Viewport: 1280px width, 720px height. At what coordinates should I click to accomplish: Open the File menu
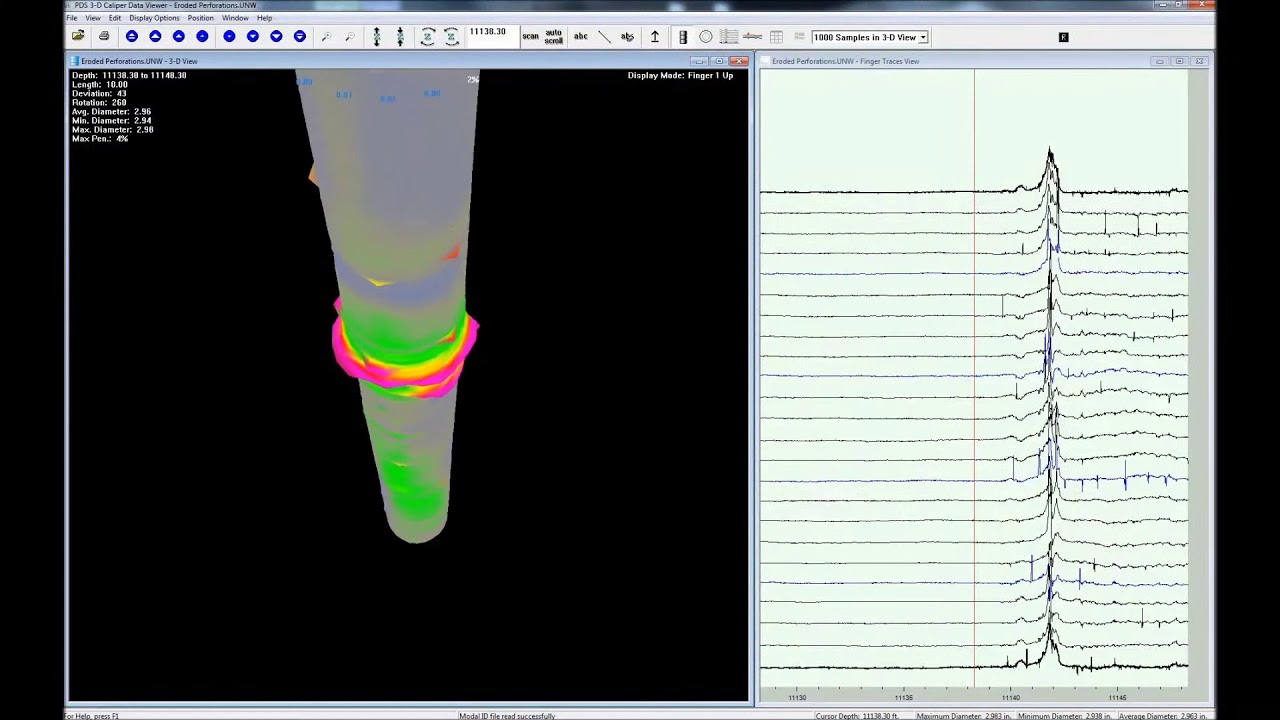coord(72,18)
